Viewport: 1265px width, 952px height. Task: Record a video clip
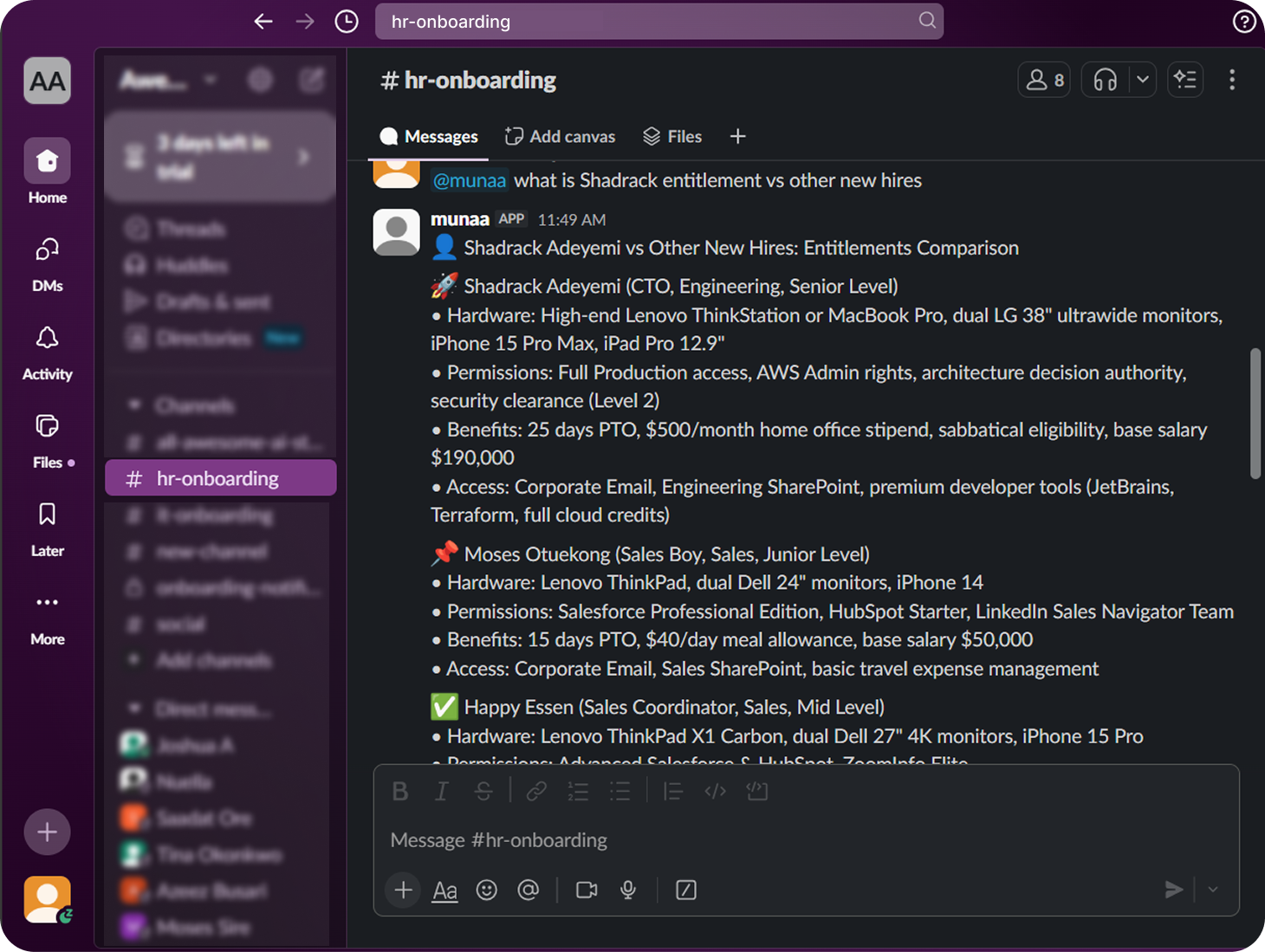pyautogui.click(x=587, y=890)
